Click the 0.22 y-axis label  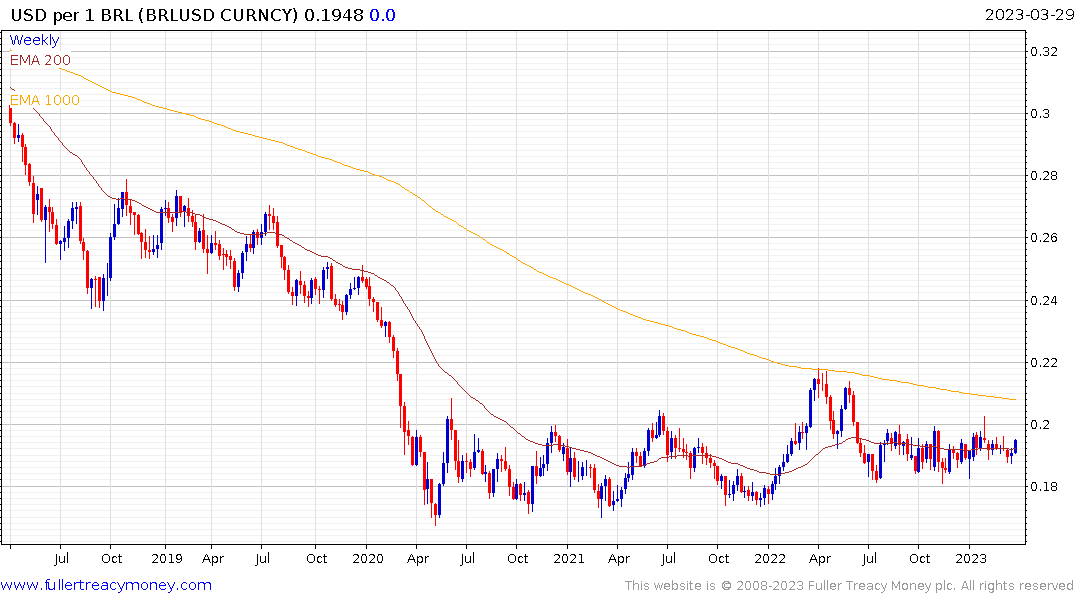click(1044, 363)
